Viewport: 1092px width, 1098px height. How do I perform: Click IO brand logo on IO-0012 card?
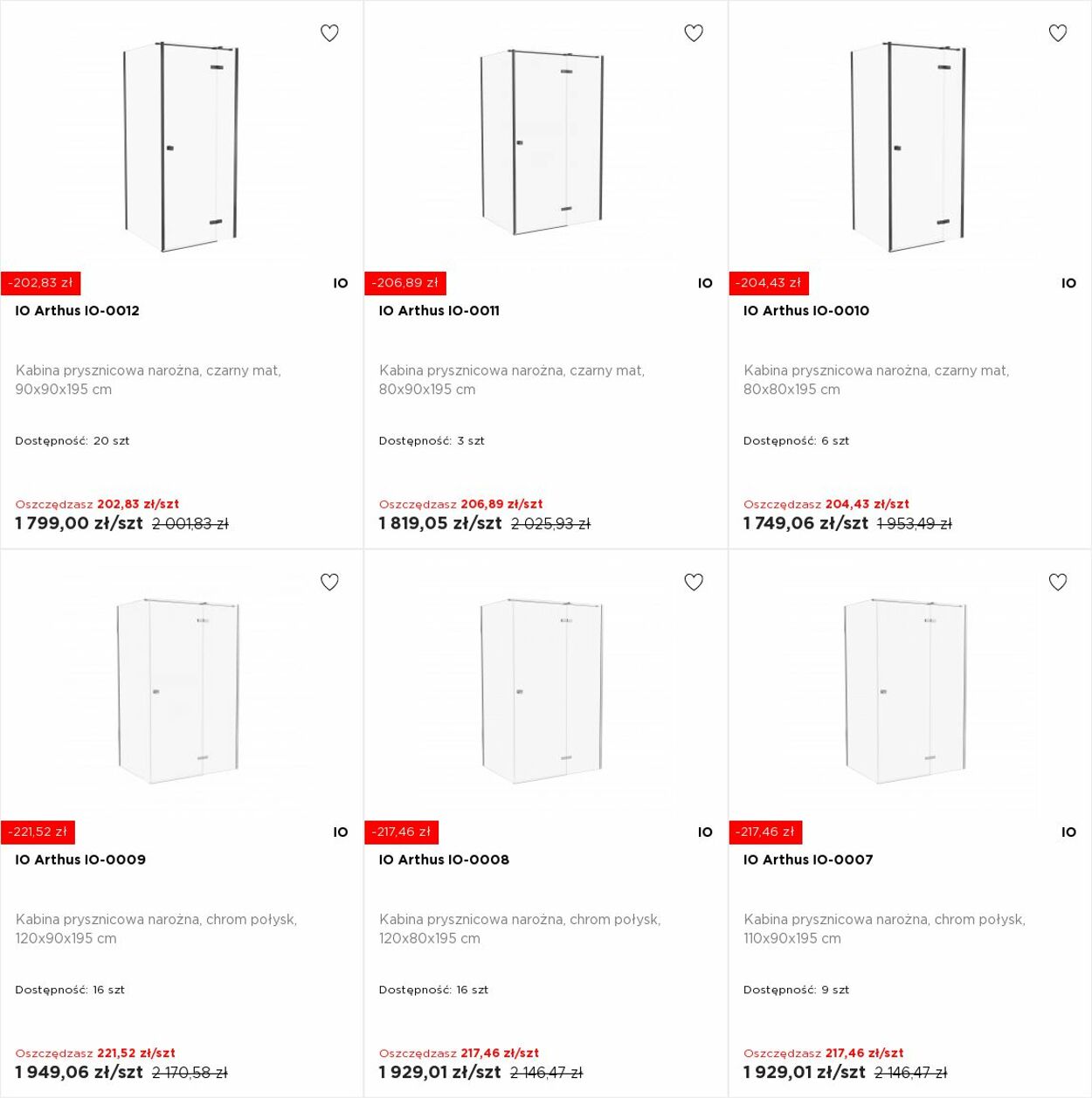point(341,283)
